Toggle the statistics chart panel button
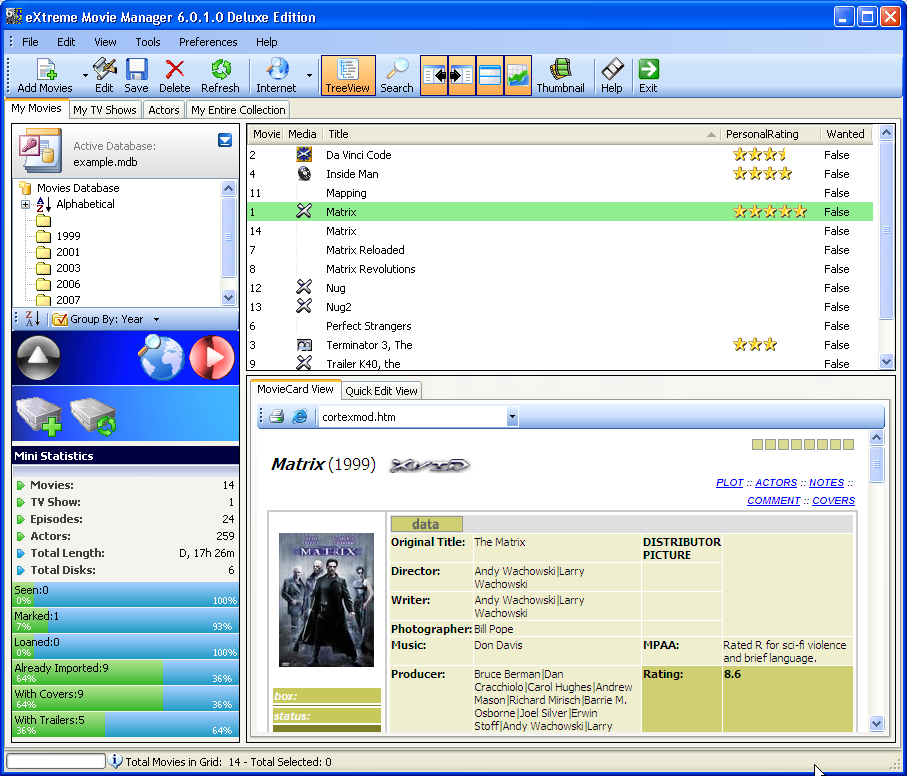This screenshot has width=907, height=776. tap(518, 75)
